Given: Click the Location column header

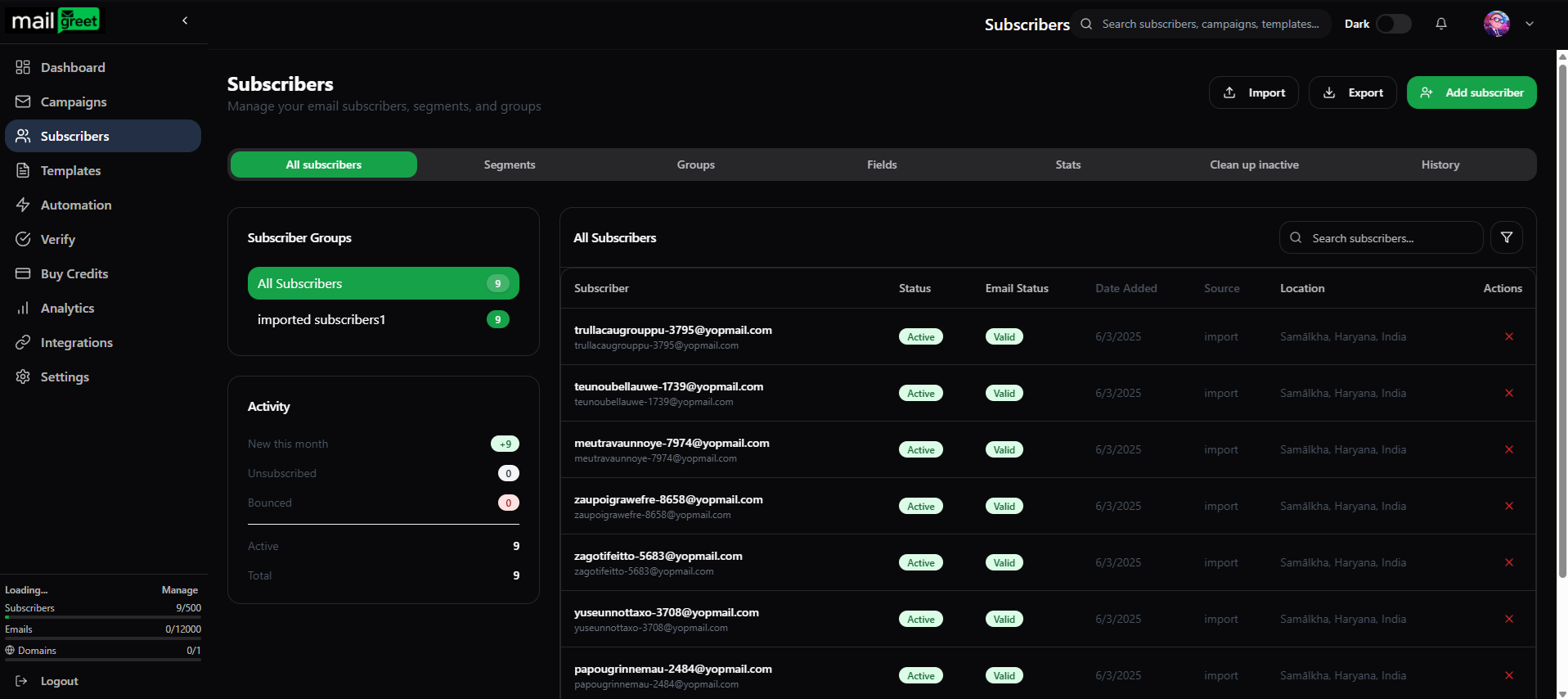Looking at the screenshot, I should [x=1302, y=288].
